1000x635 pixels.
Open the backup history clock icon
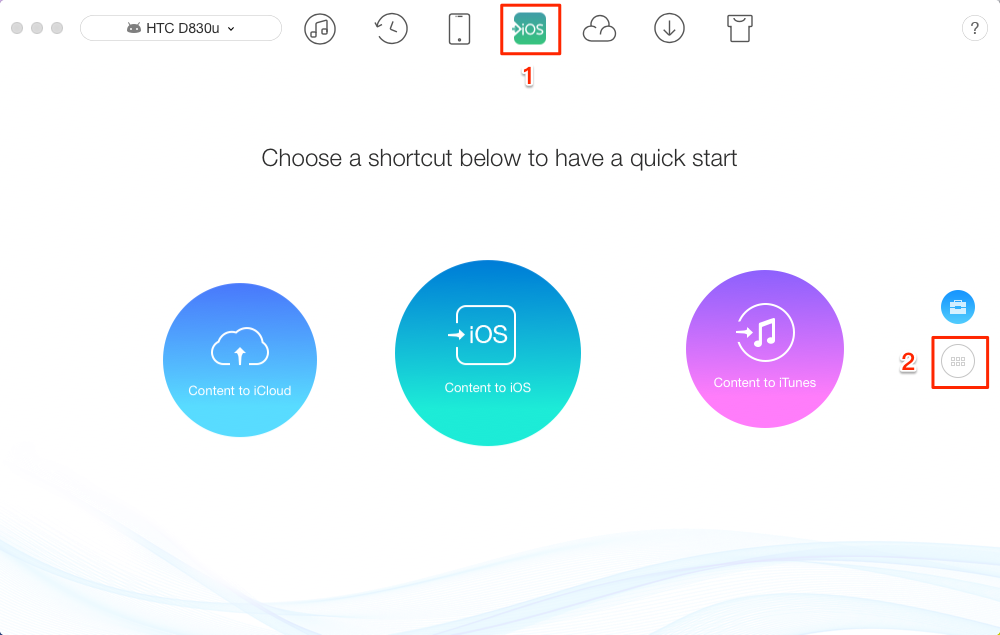pos(390,29)
